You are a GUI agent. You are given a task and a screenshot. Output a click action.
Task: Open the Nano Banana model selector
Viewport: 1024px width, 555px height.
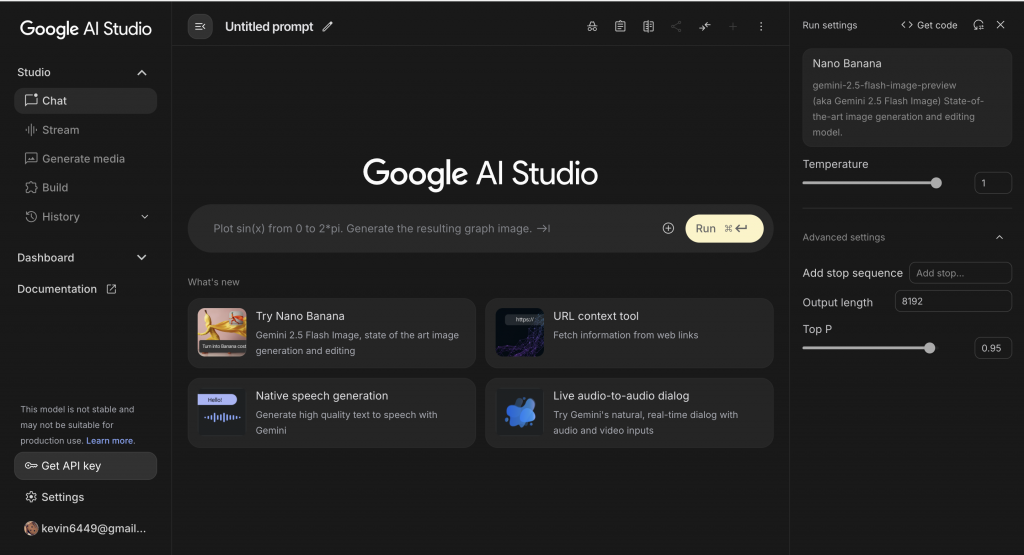pyautogui.click(x=907, y=97)
